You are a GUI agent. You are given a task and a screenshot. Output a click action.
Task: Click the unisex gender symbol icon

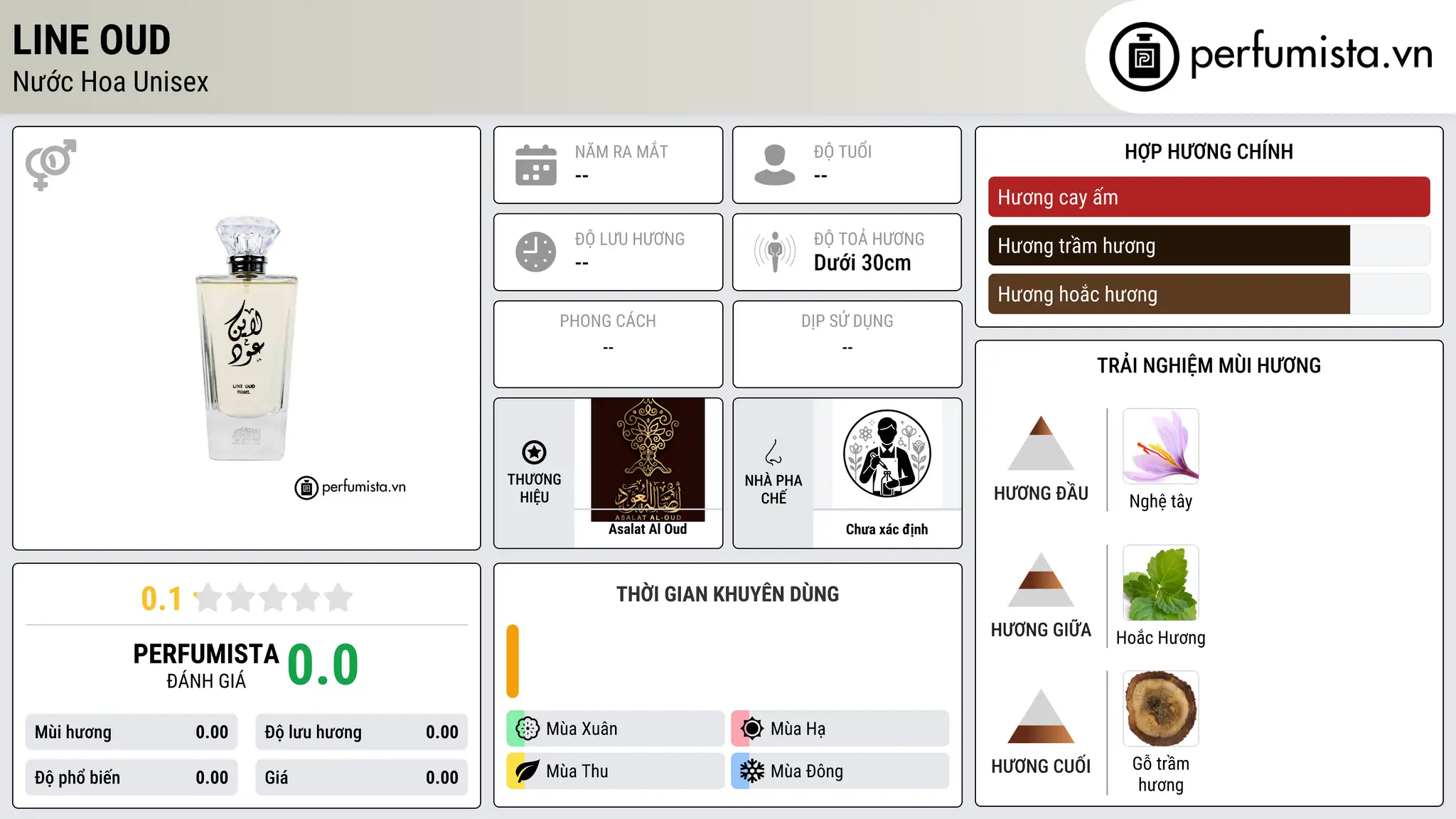click(x=50, y=165)
